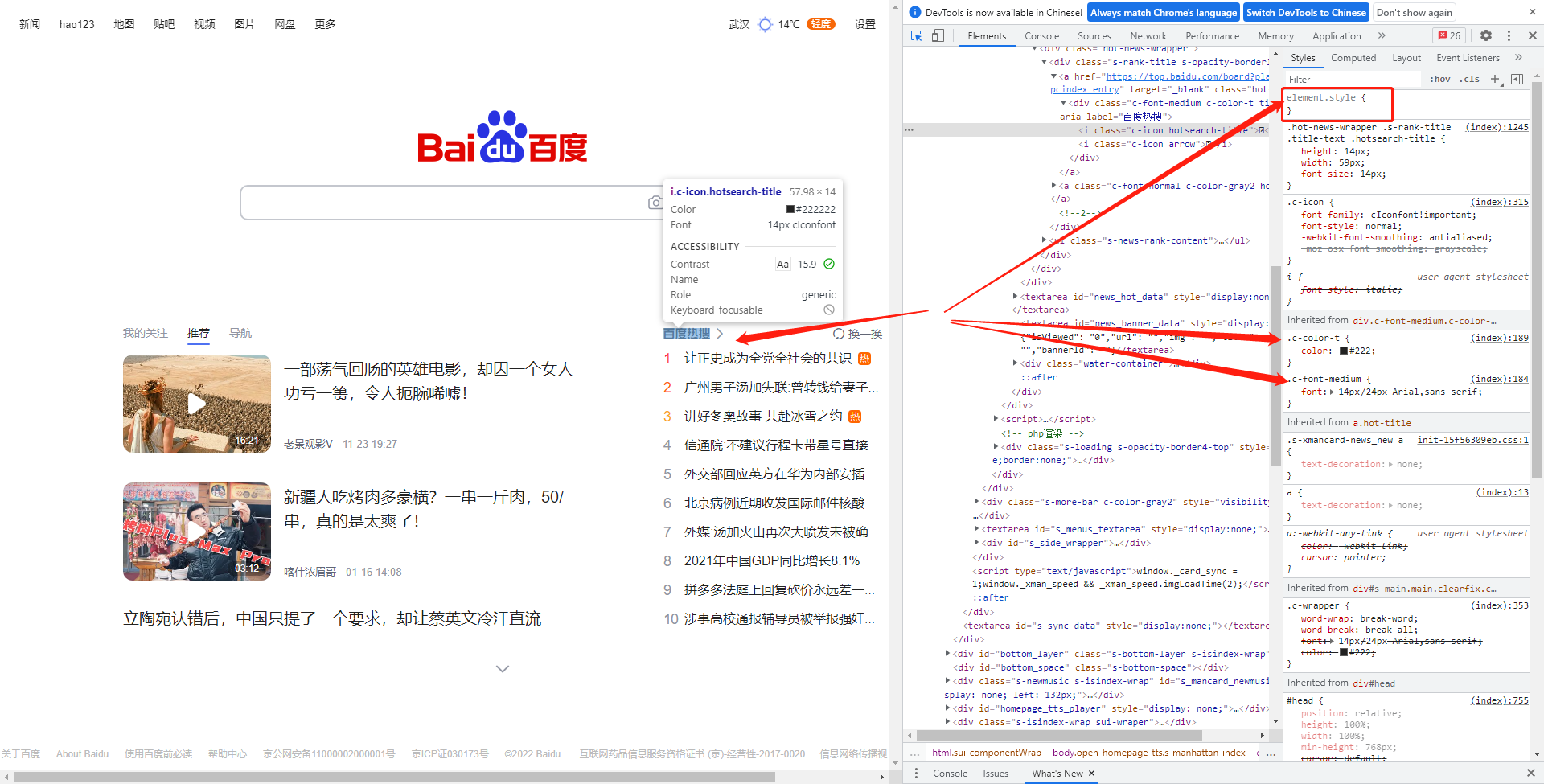1544x784 pixels.
Task: Expand the s_side_wrapper div node
Action: coord(976,543)
